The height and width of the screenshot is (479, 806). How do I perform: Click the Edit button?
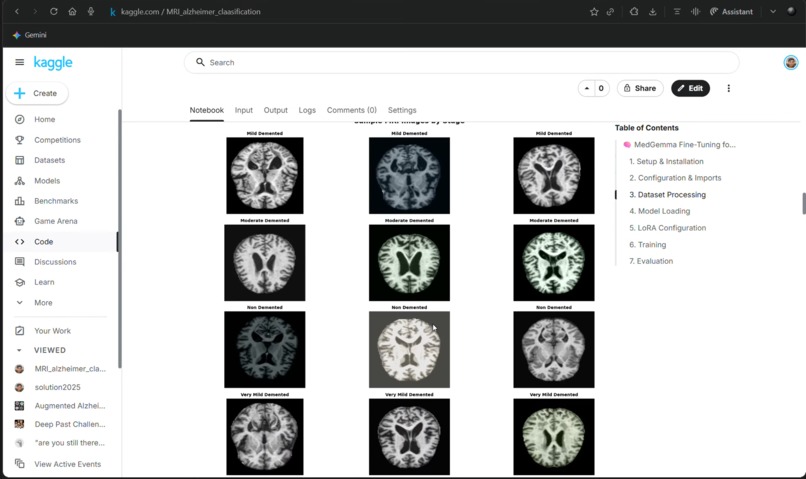pos(690,88)
